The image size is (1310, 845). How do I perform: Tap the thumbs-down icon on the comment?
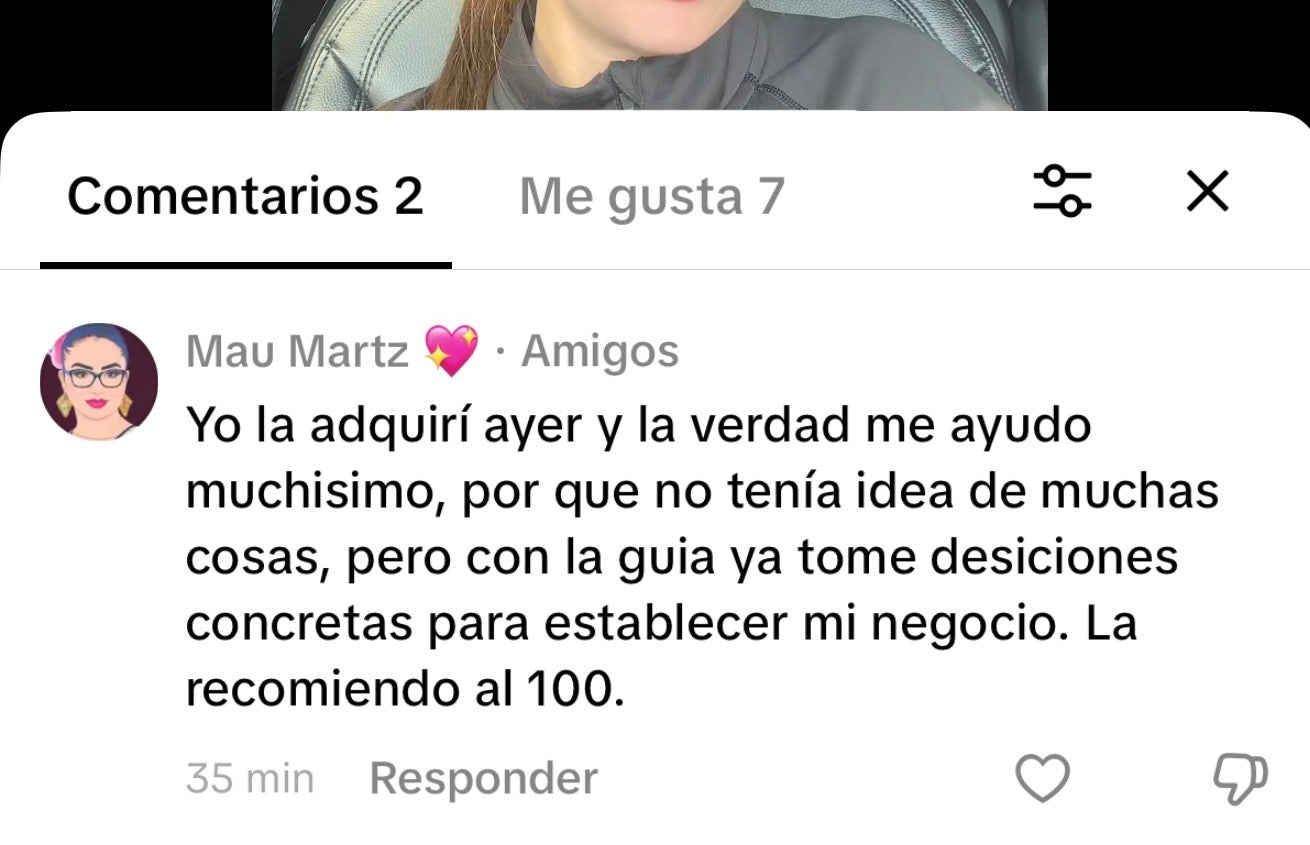(x=1240, y=778)
